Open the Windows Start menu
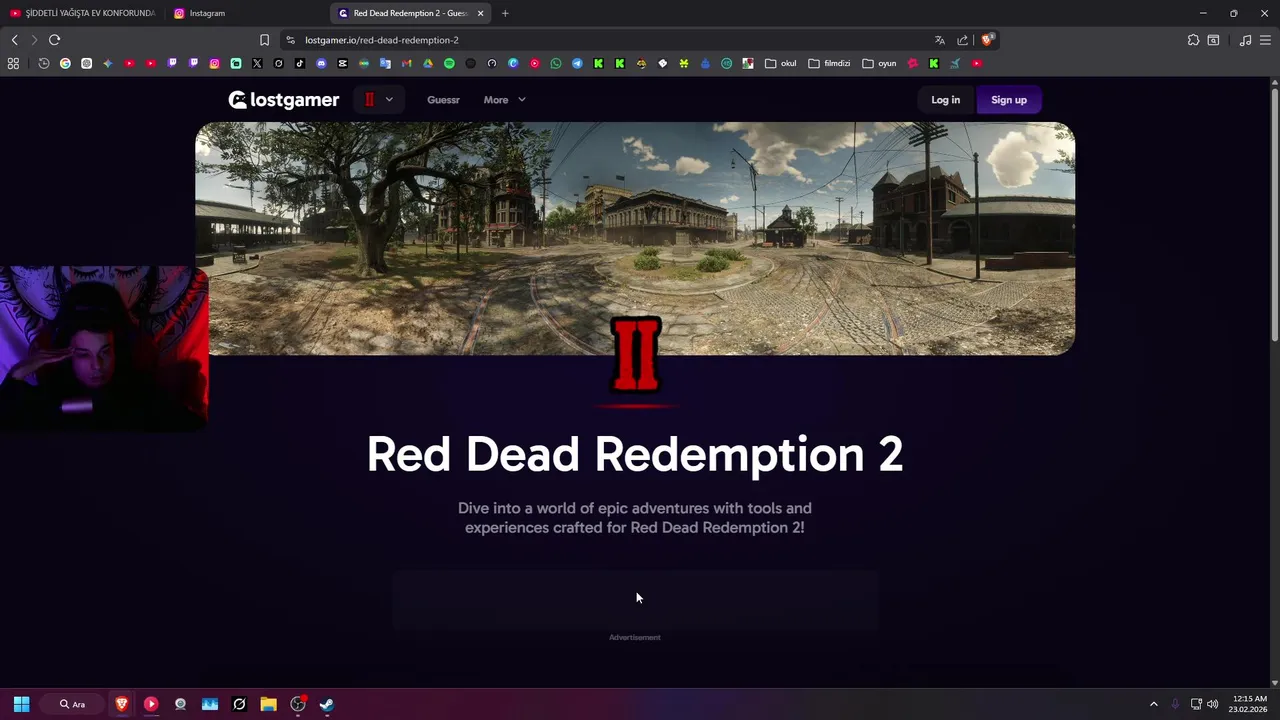1280x720 pixels. point(21,704)
